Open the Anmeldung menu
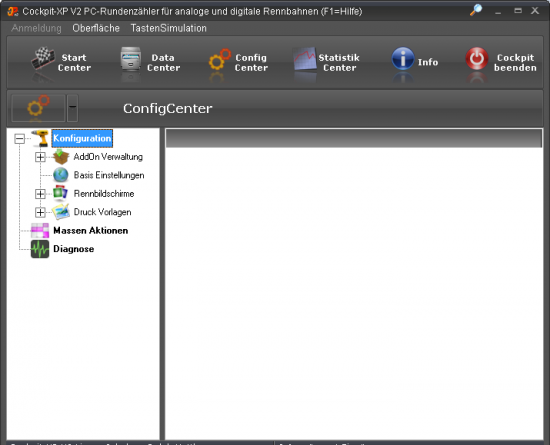Screen dimensions: 550x445 (36, 28)
